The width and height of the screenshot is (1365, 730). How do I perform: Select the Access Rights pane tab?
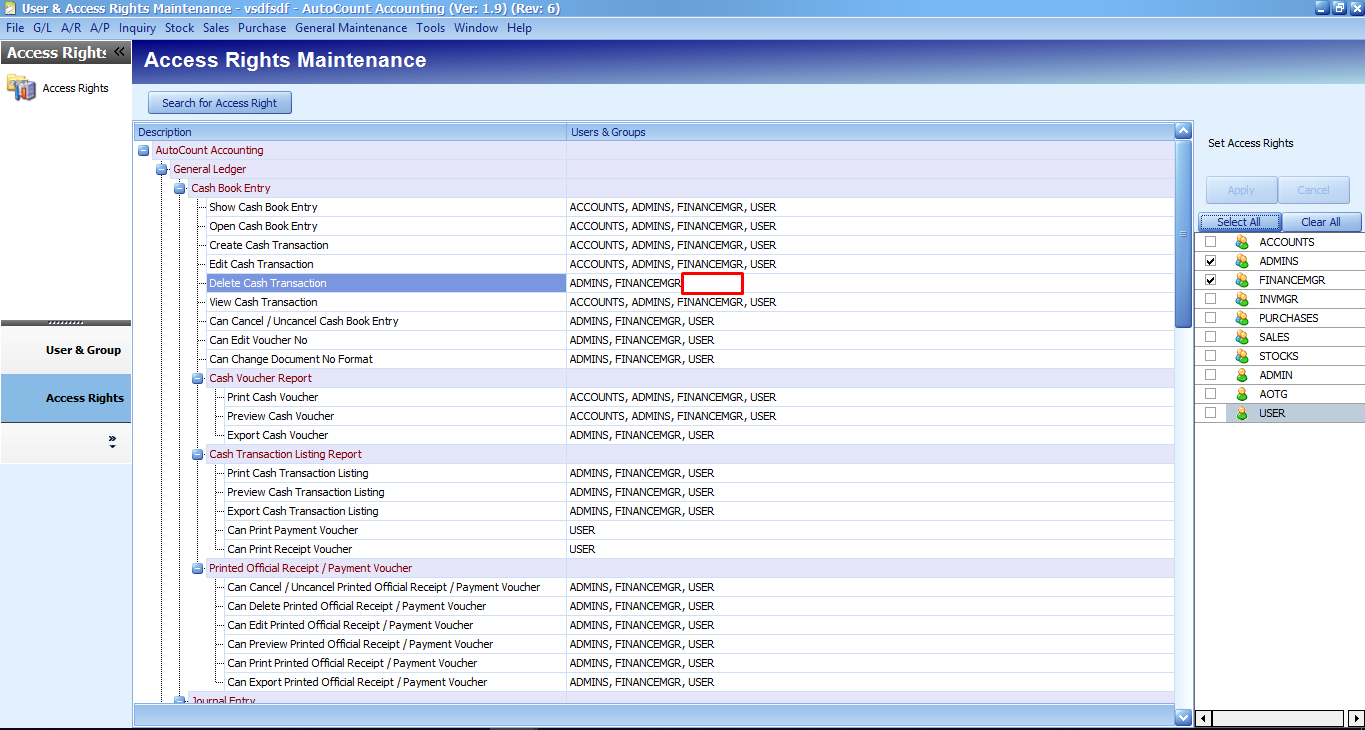coord(66,398)
